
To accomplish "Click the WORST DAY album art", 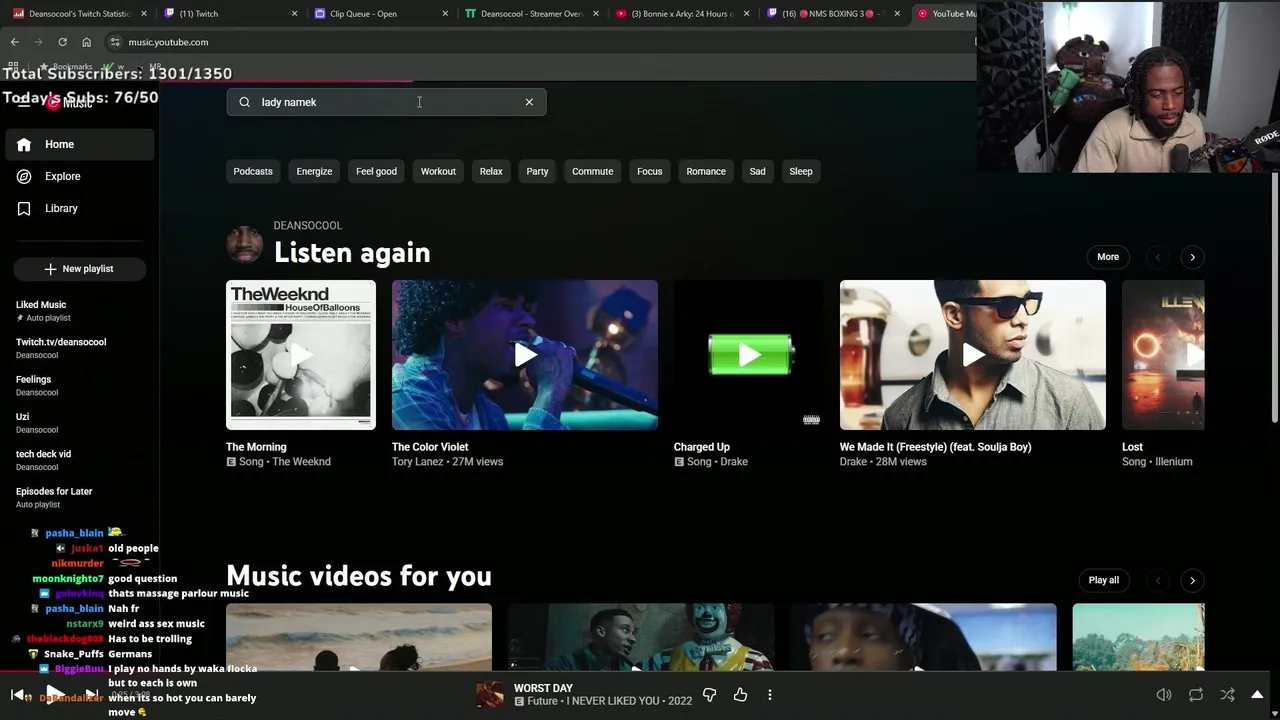I will [490, 695].
